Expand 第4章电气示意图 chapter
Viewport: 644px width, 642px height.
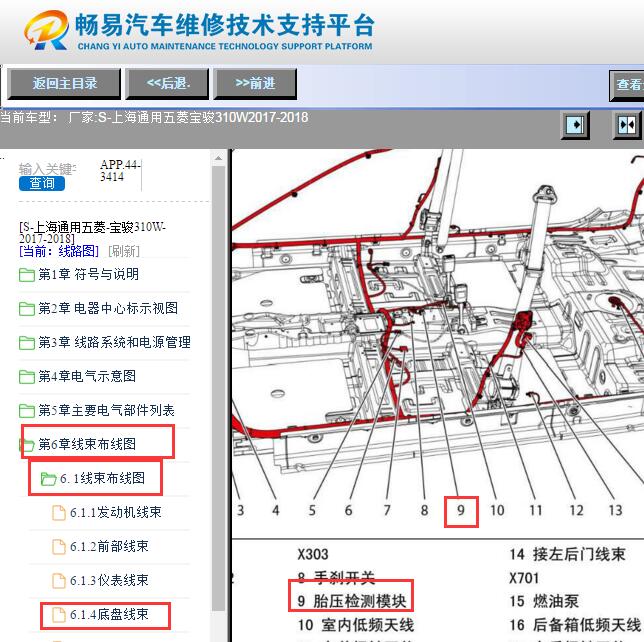[87, 376]
